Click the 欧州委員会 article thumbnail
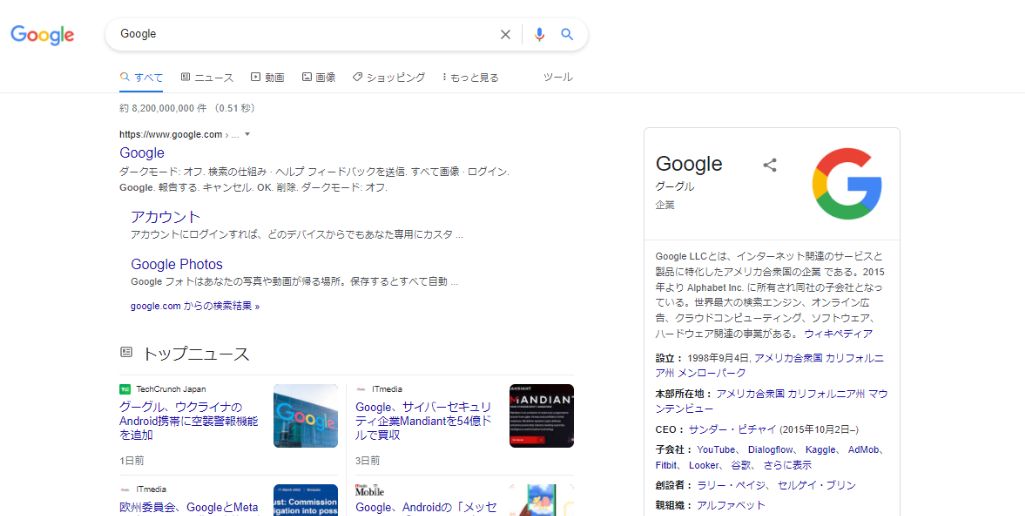The width and height of the screenshot is (1025, 516). (x=305, y=500)
